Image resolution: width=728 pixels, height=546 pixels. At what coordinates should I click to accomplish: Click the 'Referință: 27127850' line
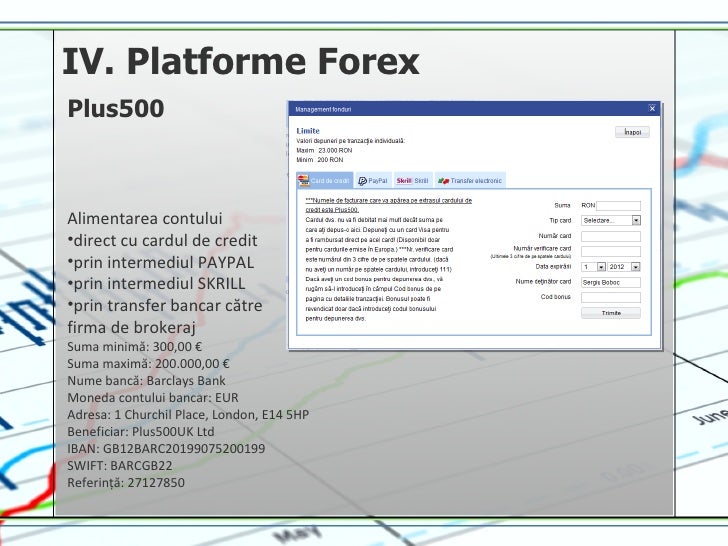click(126, 483)
